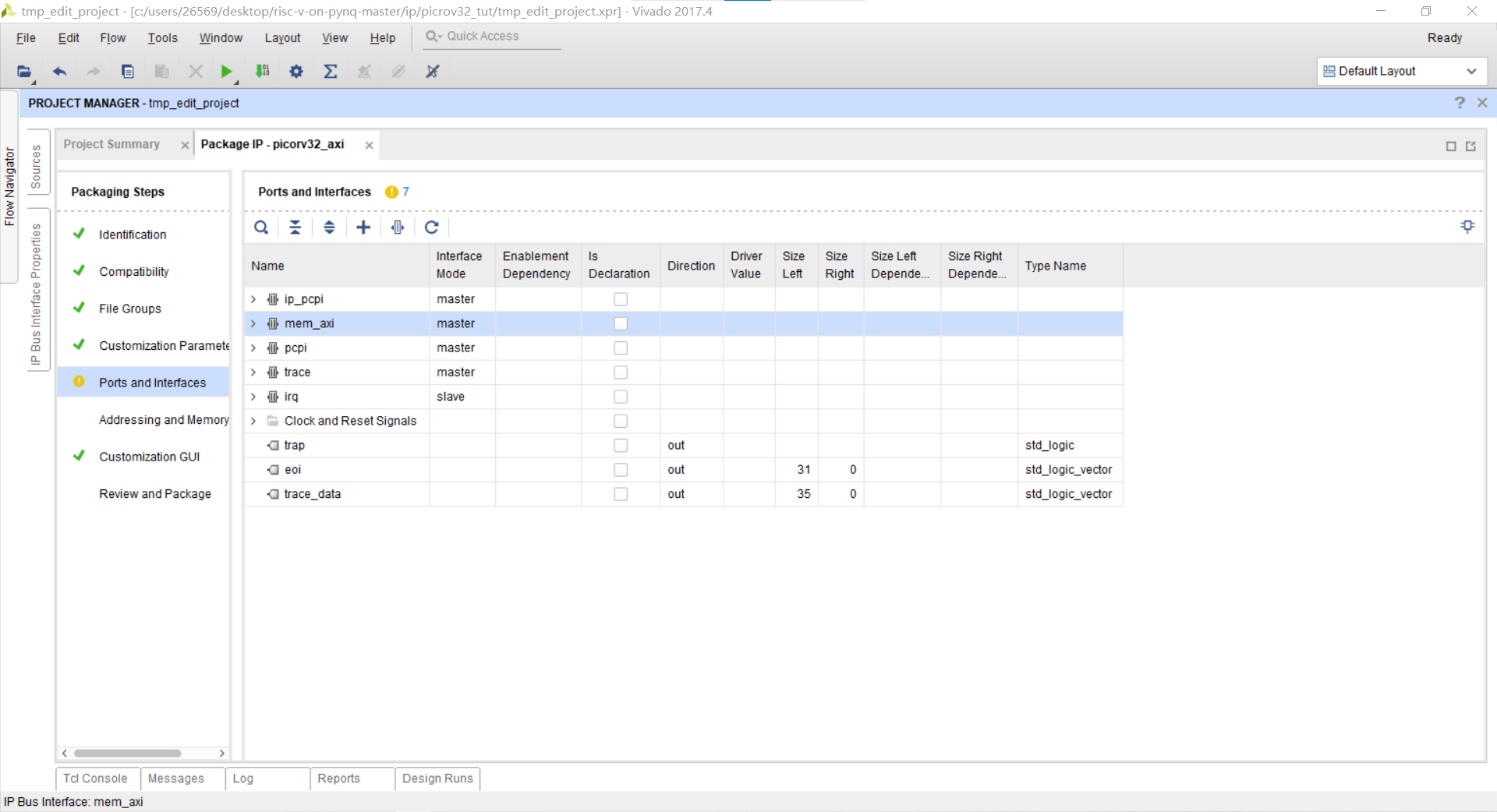This screenshot has height=812, width=1497.
Task: Open help via the question mark icon
Action: click(1460, 103)
